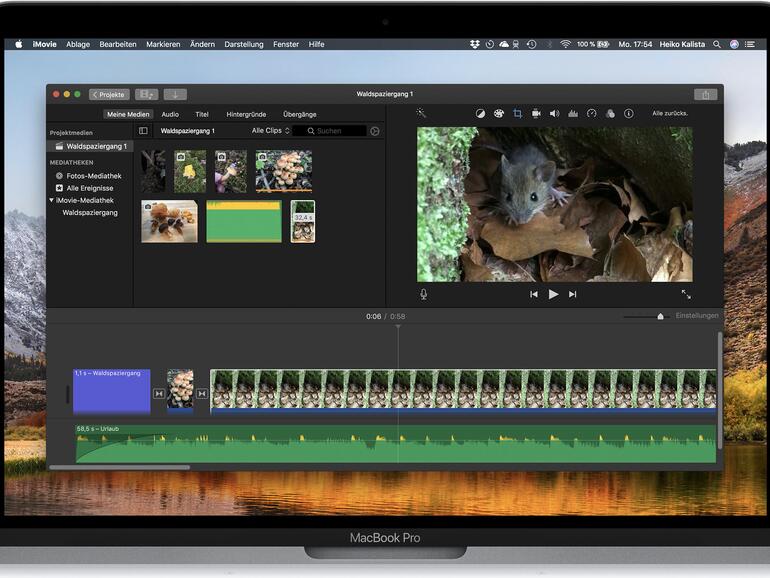
Task: Collapse the iMovie-Mediathek disclosure triangle
Action: point(52,200)
